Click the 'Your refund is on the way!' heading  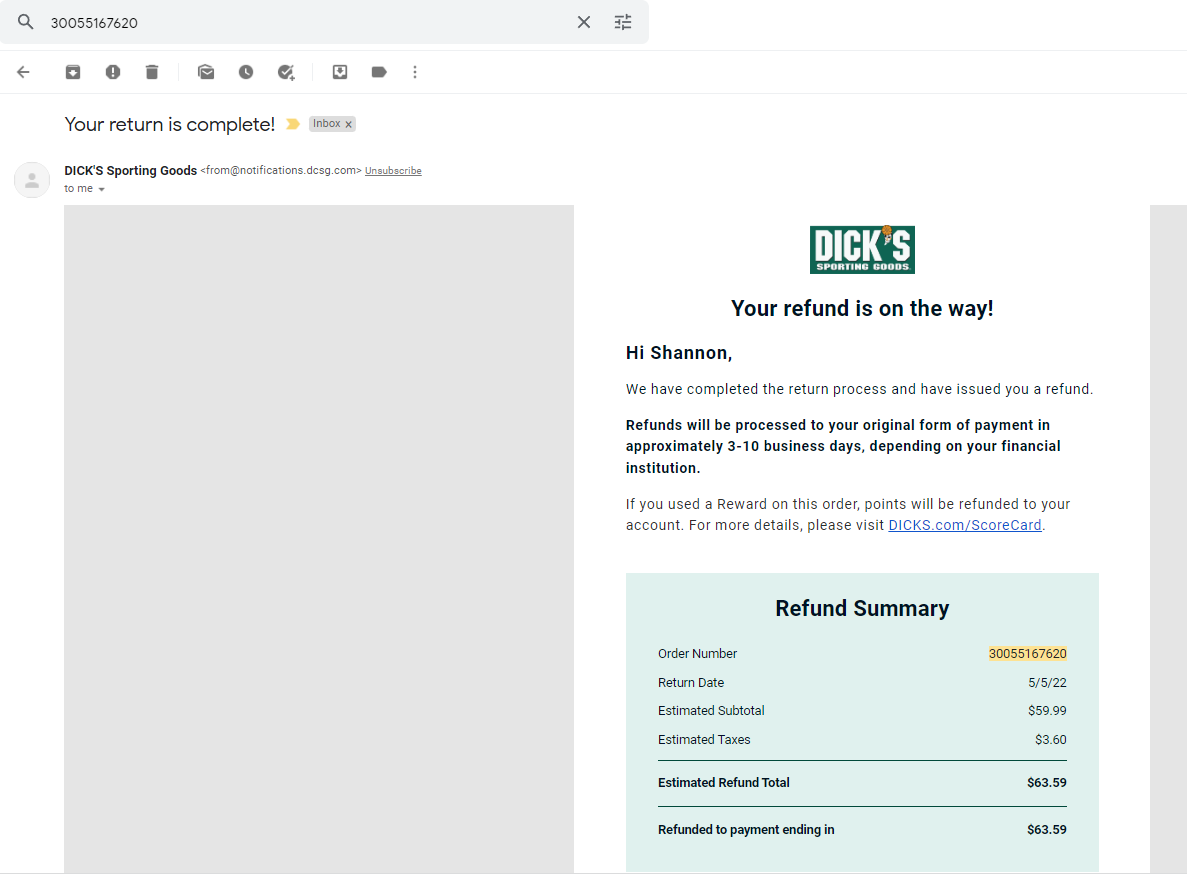862,308
